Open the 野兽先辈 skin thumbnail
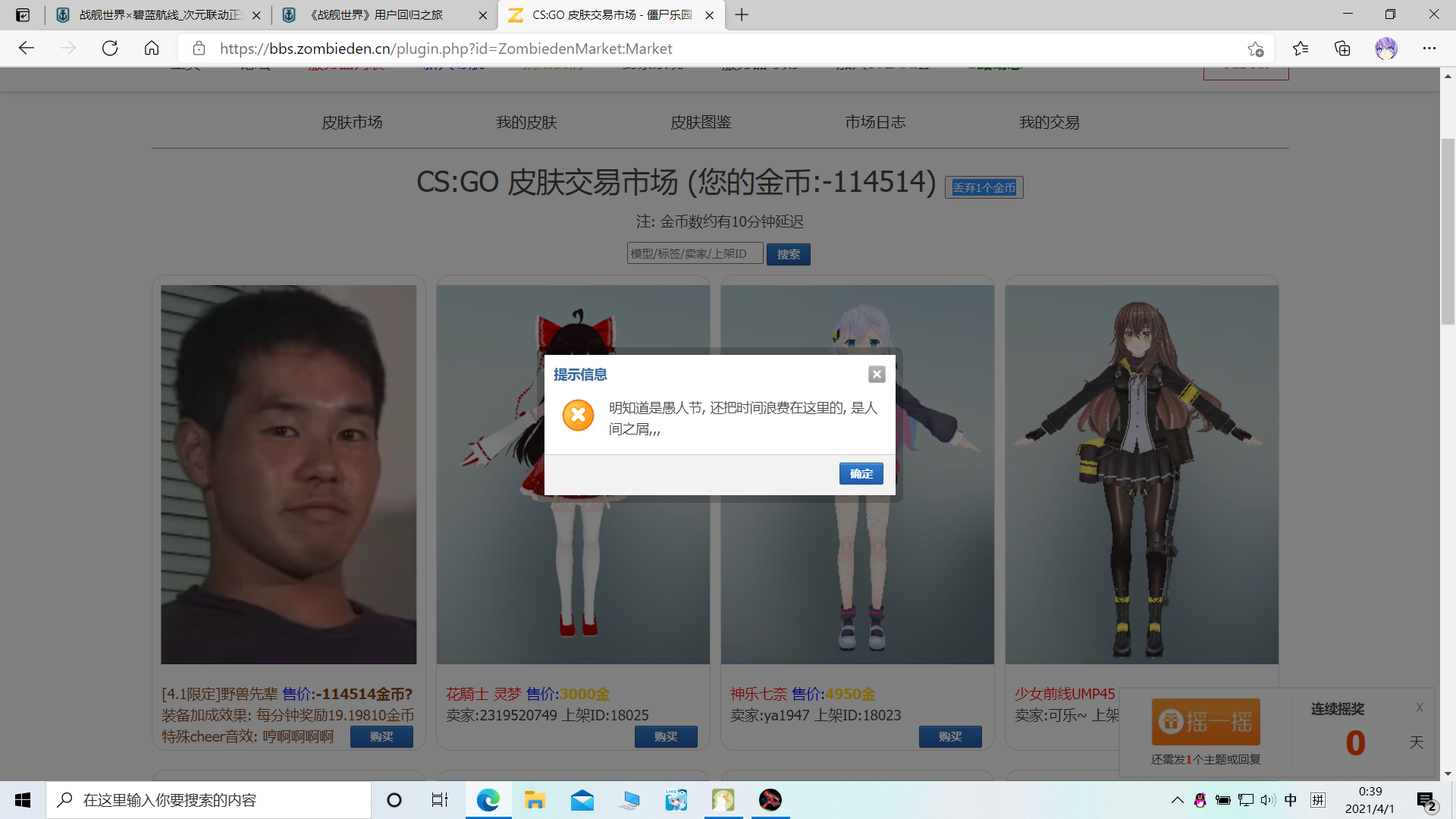The width and height of the screenshot is (1456, 819). [x=288, y=475]
